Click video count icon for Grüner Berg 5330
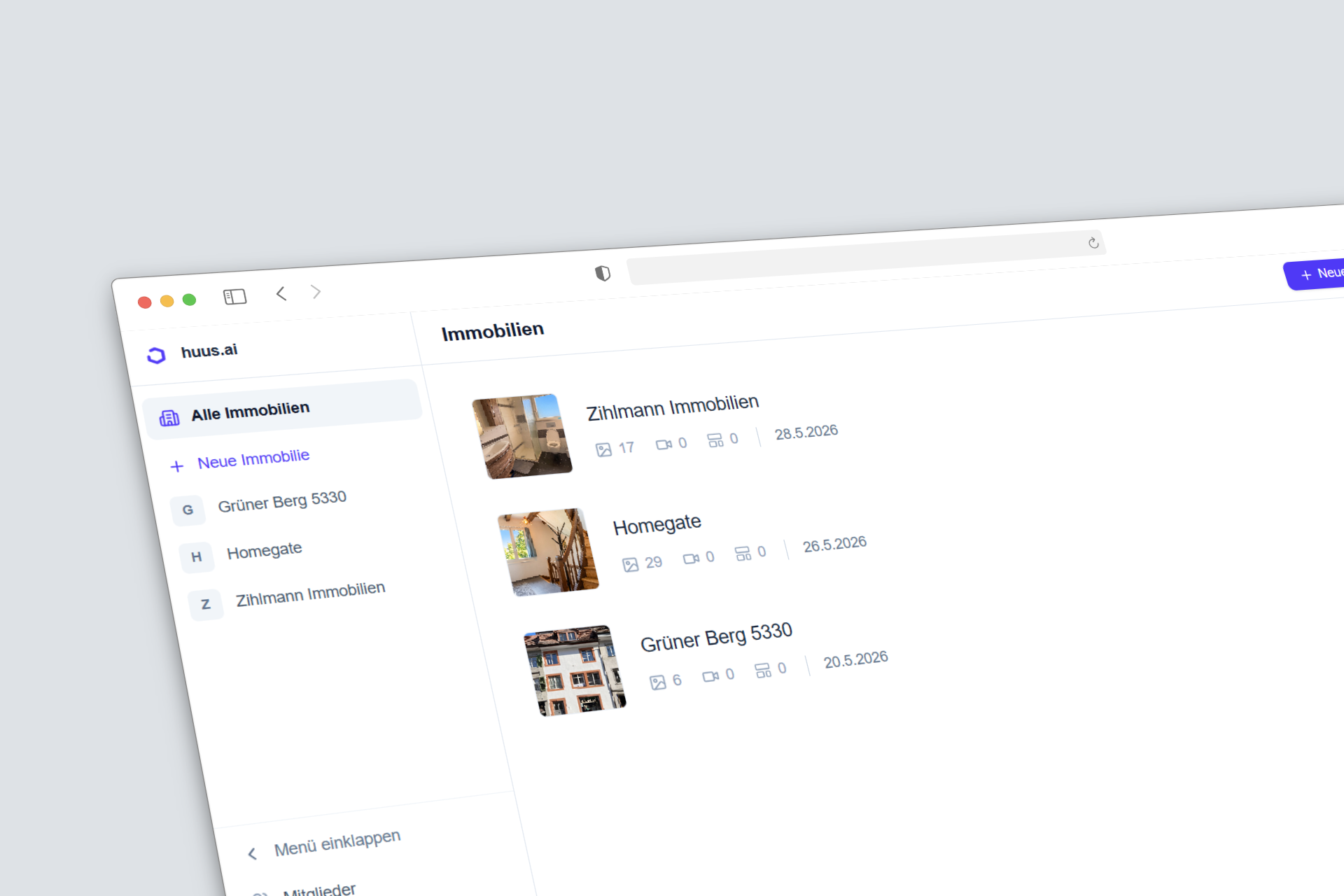The width and height of the screenshot is (1344, 896). (711, 676)
